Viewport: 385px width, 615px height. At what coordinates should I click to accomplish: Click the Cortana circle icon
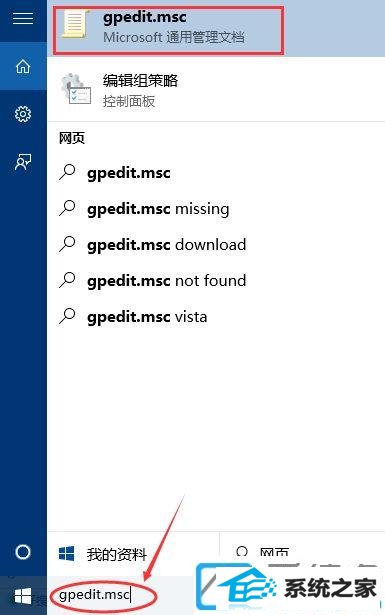tap(23, 552)
